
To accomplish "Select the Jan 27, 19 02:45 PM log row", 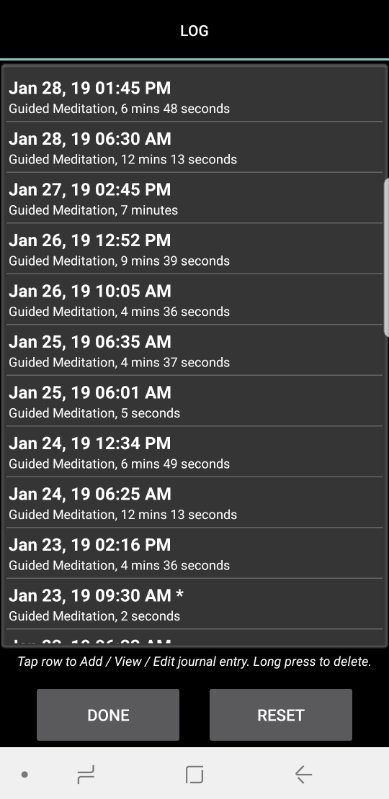I will coord(194,198).
